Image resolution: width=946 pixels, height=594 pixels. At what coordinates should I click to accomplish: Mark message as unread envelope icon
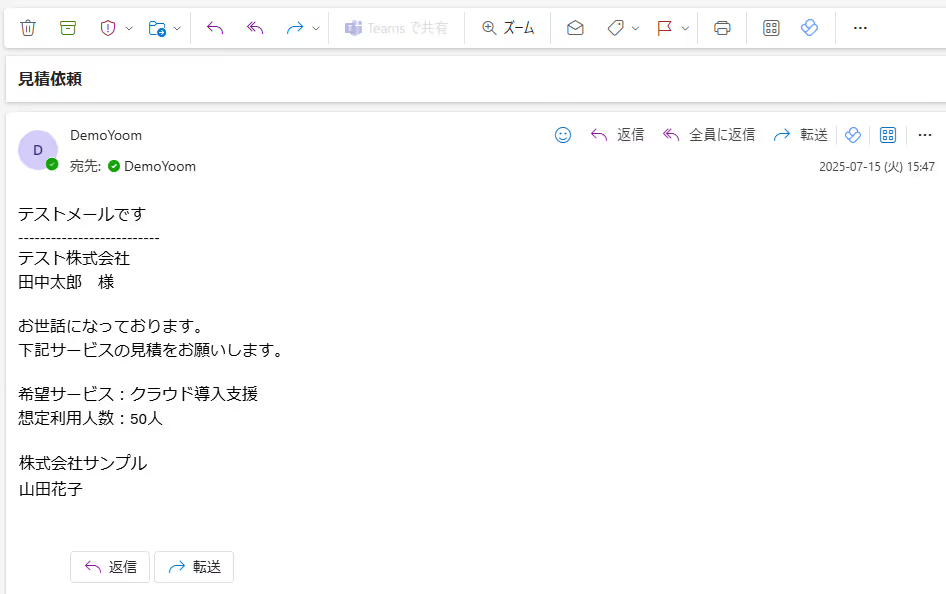(x=575, y=28)
